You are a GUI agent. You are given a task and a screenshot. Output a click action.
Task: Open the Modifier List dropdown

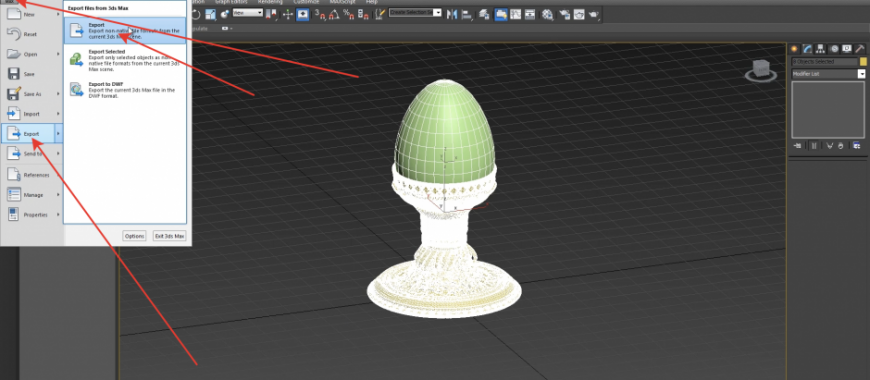click(828, 74)
